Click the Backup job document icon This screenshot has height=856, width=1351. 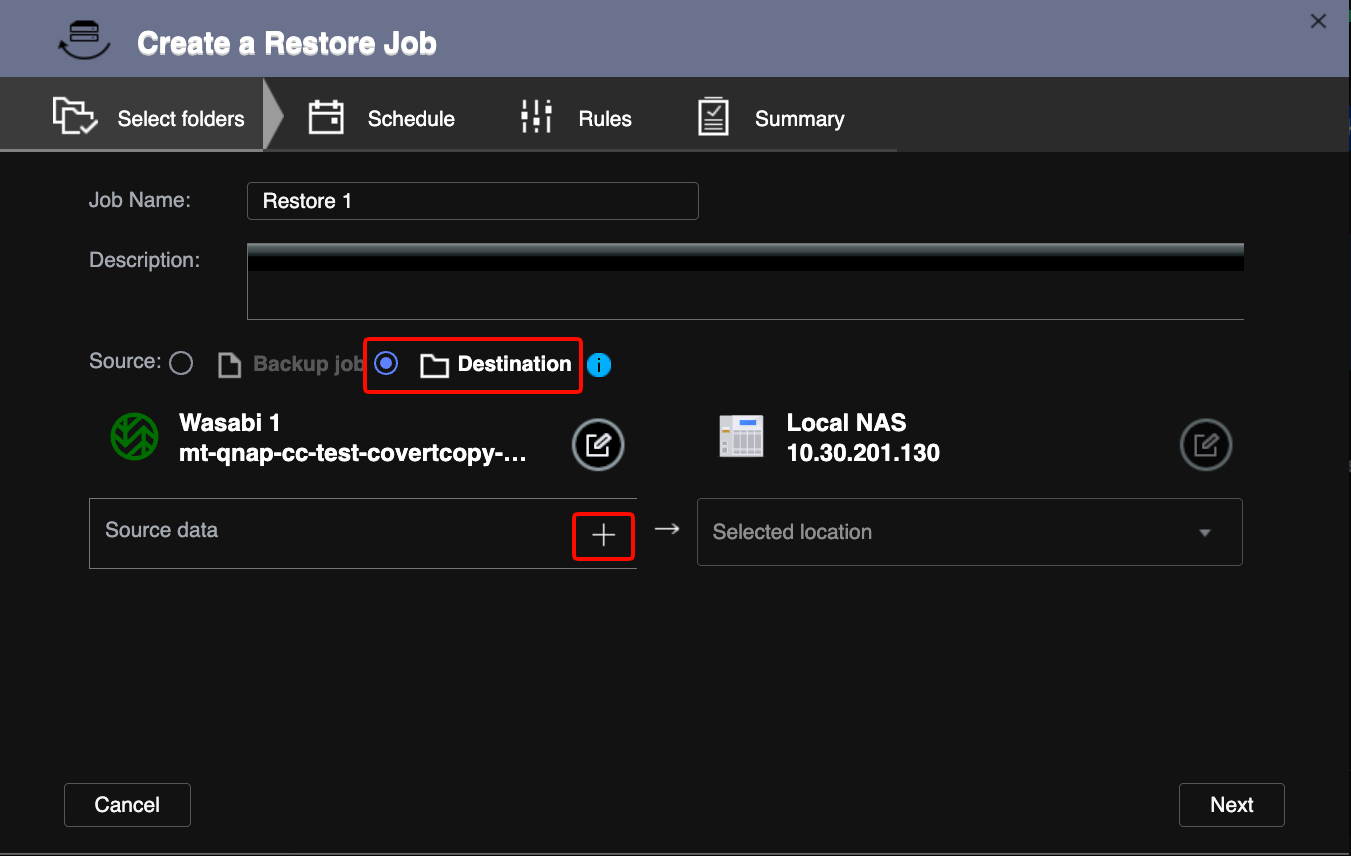coord(230,365)
